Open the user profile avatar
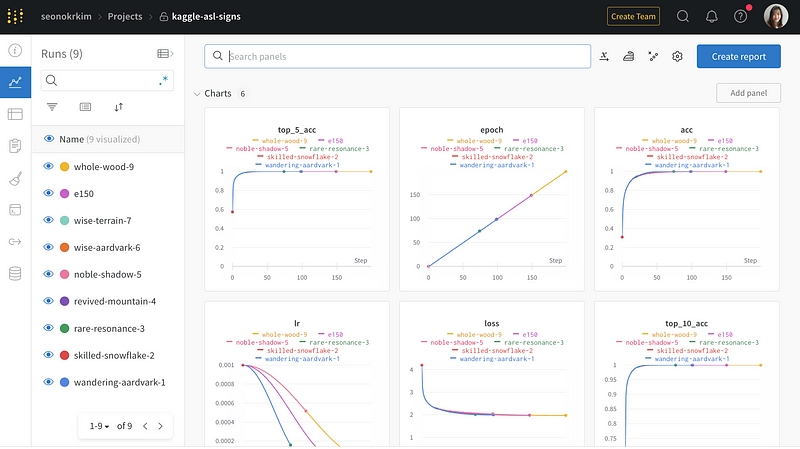The height and width of the screenshot is (449, 800). click(776, 16)
